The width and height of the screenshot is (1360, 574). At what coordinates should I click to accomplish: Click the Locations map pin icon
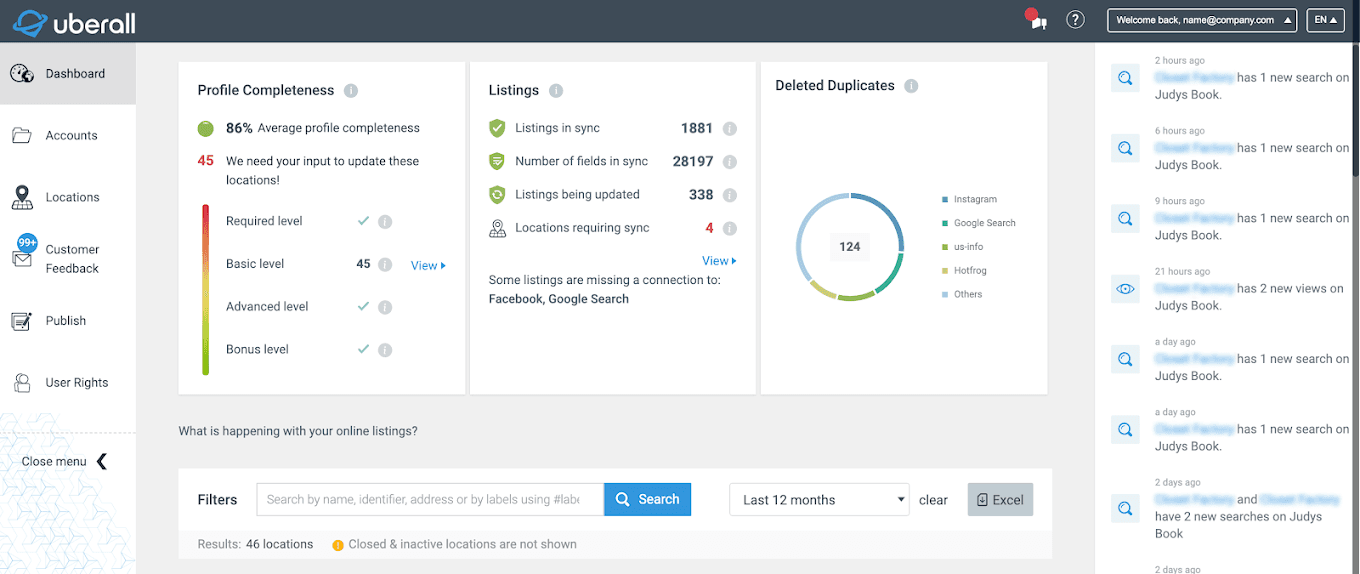22,197
